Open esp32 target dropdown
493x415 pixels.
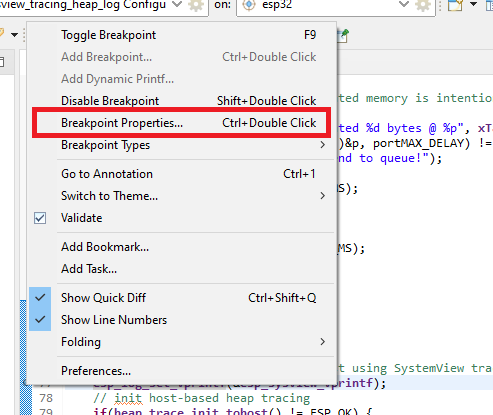tap(404, 5)
